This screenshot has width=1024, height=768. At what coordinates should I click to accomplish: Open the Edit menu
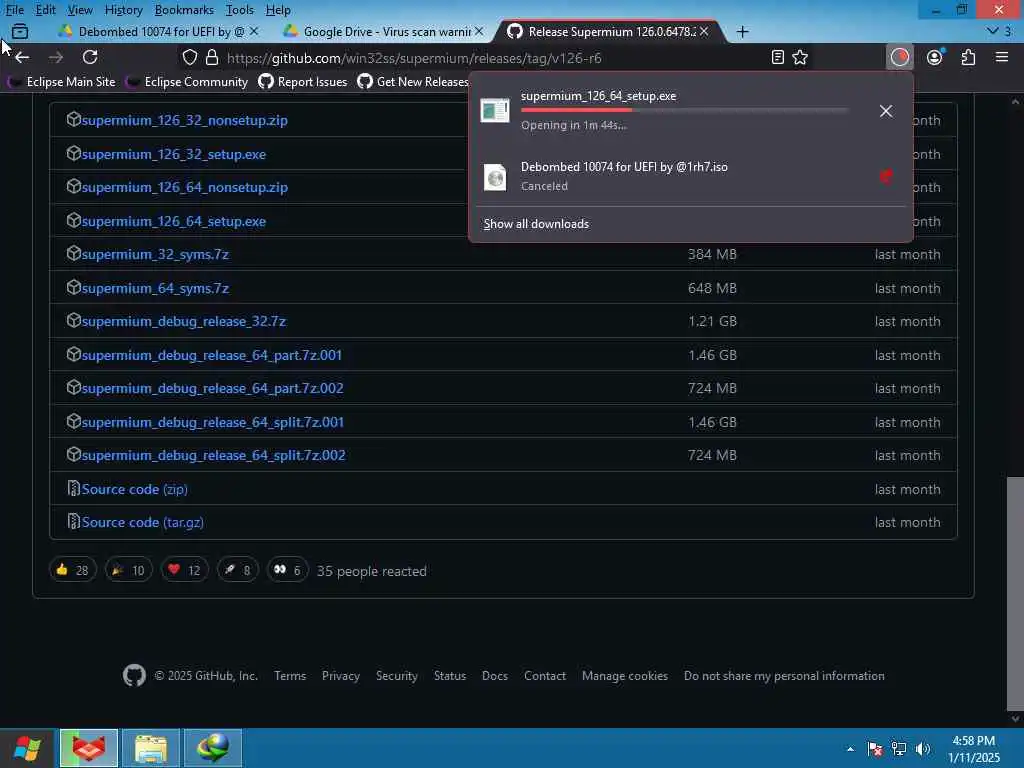click(45, 10)
